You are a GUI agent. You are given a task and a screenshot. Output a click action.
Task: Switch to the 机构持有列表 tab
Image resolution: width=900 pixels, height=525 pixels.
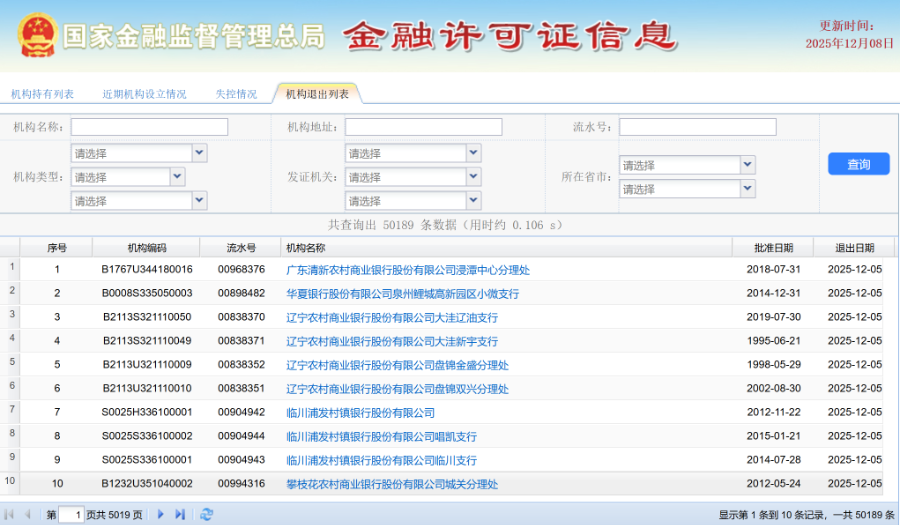[43, 94]
